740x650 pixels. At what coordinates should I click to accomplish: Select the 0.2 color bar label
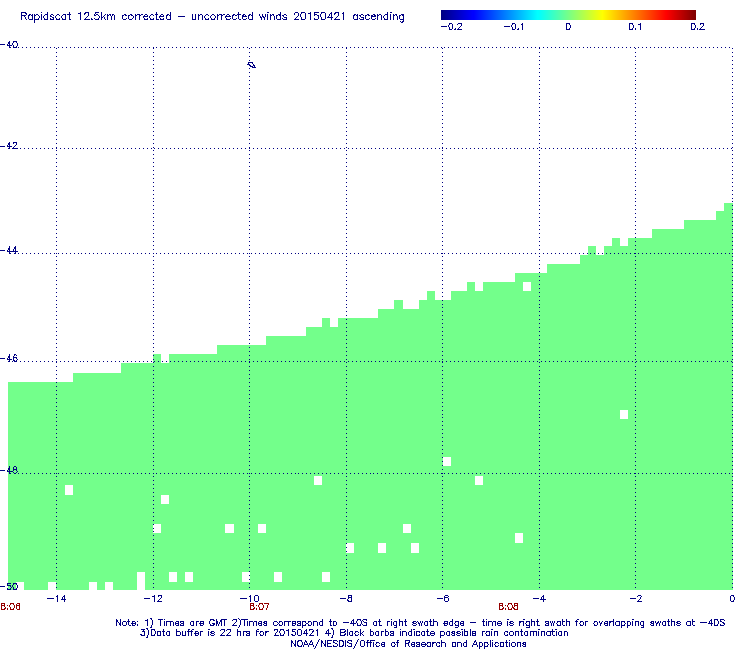click(x=698, y=27)
